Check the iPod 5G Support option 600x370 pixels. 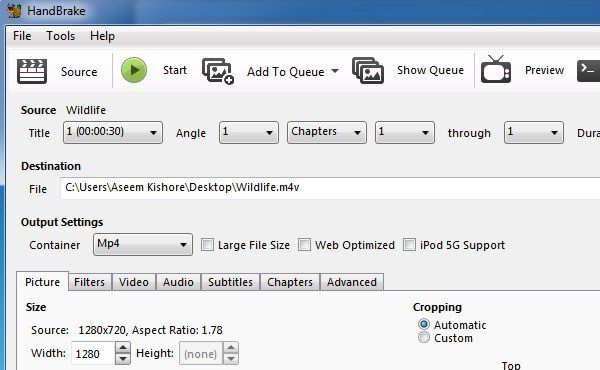click(x=409, y=244)
